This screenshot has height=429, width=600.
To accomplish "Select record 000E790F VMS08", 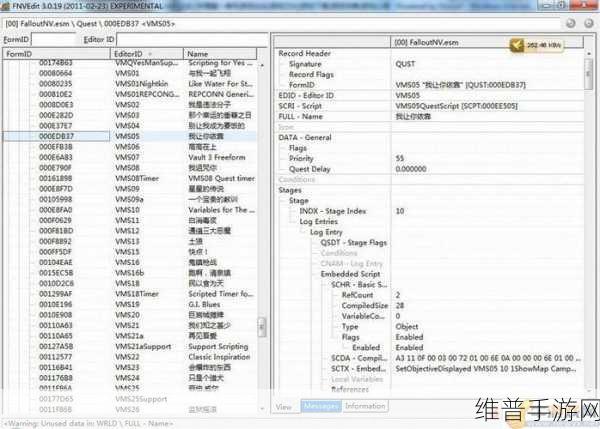I will click(x=130, y=168).
